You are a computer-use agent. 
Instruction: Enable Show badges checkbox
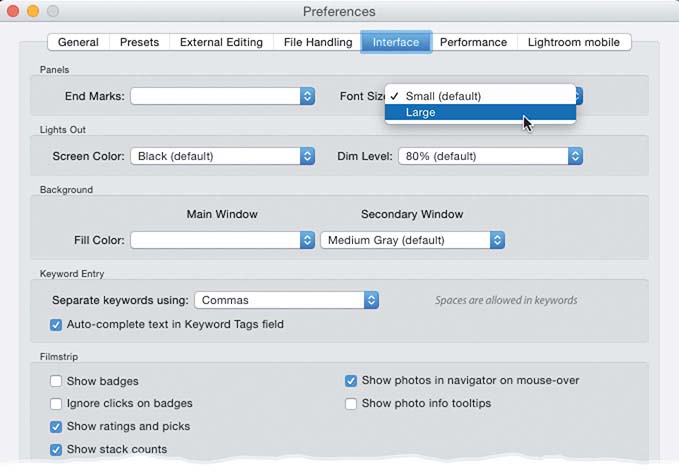[x=56, y=381]
